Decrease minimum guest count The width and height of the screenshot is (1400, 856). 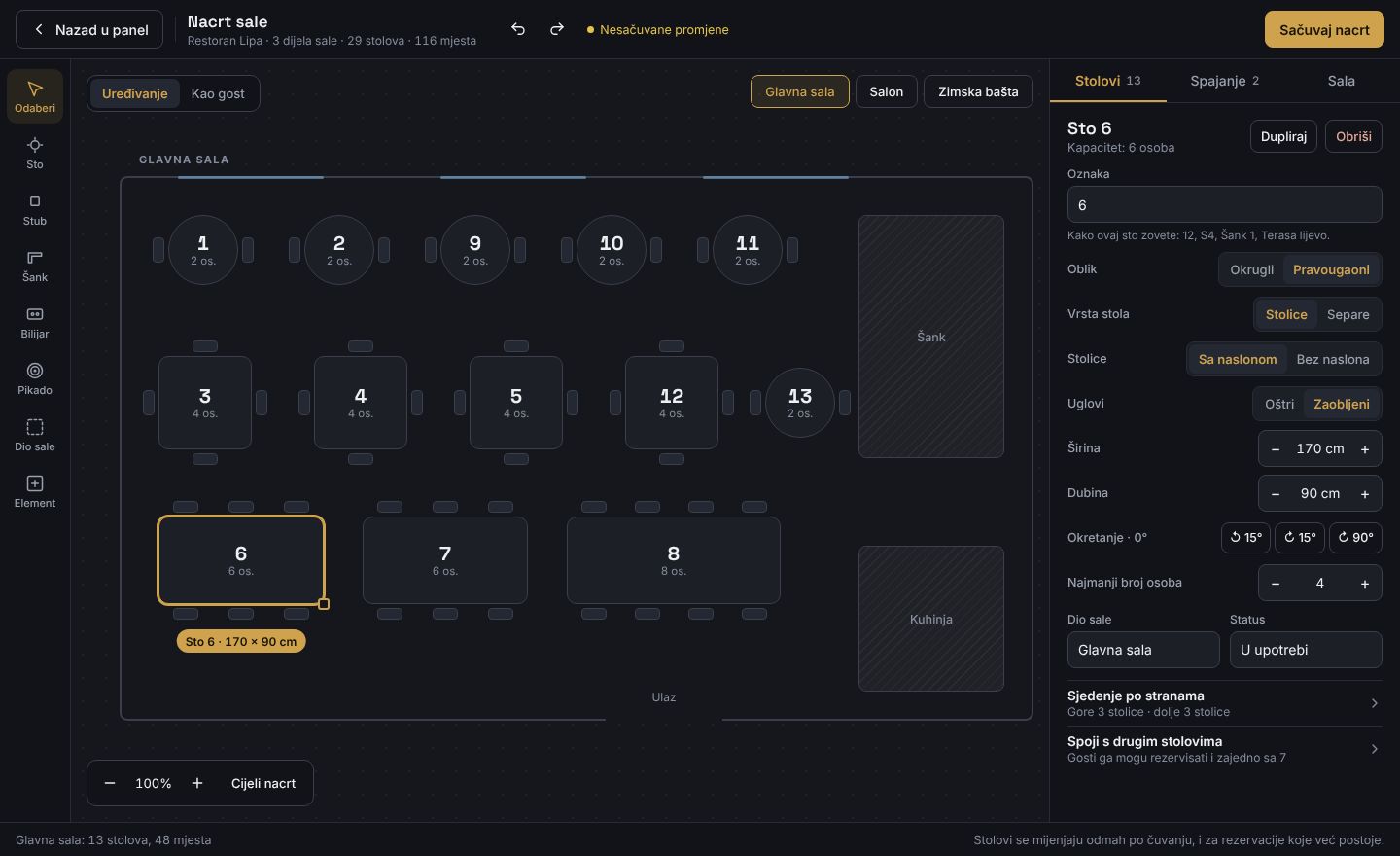tap(1276, 583)
